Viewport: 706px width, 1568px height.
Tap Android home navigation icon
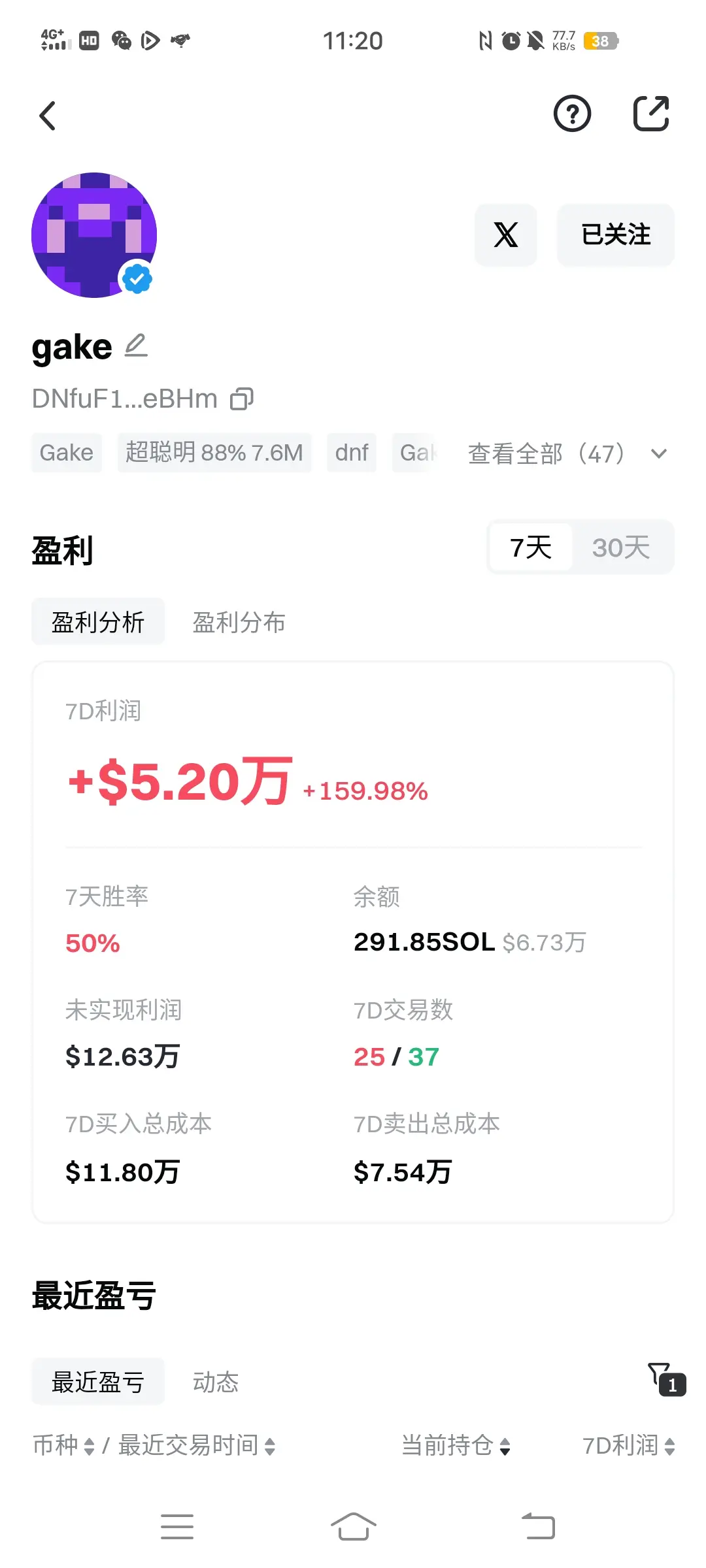(x=353, y=1527)
